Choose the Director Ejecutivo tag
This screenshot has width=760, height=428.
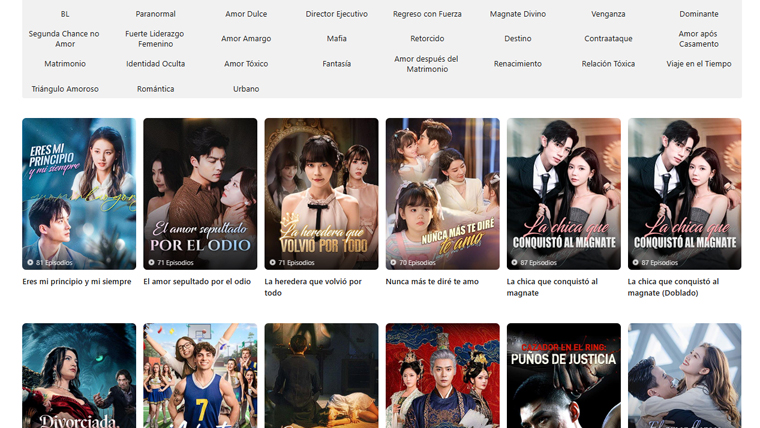point(336,14)
